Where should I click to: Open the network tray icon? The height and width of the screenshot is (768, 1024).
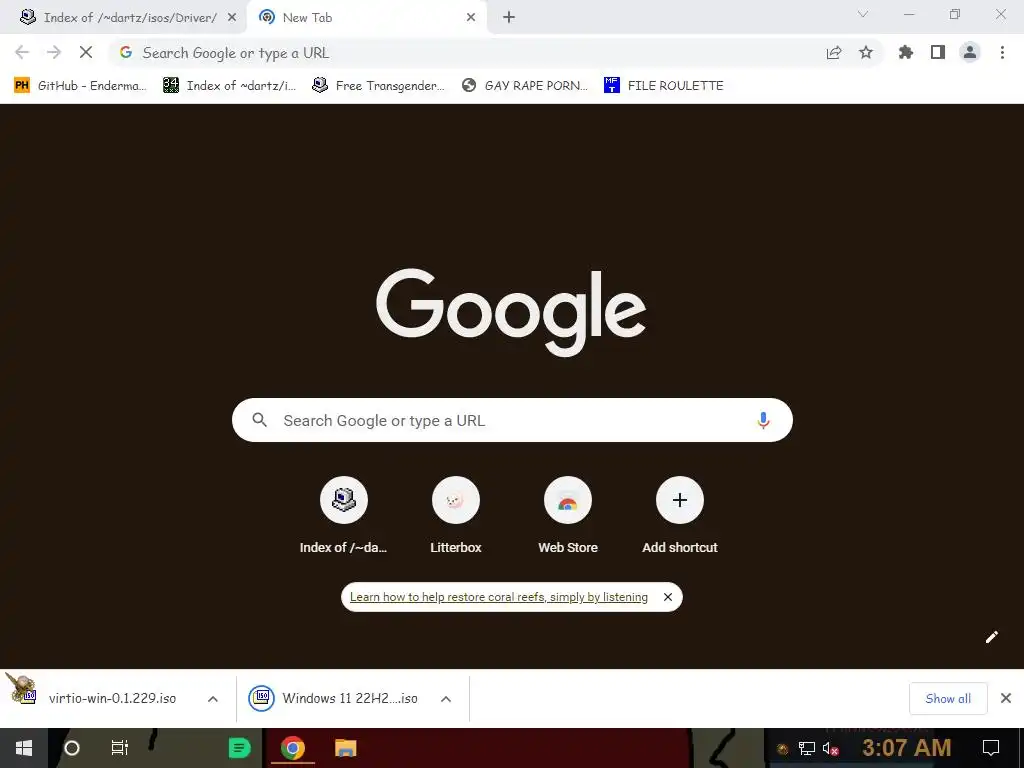[807, 748]
